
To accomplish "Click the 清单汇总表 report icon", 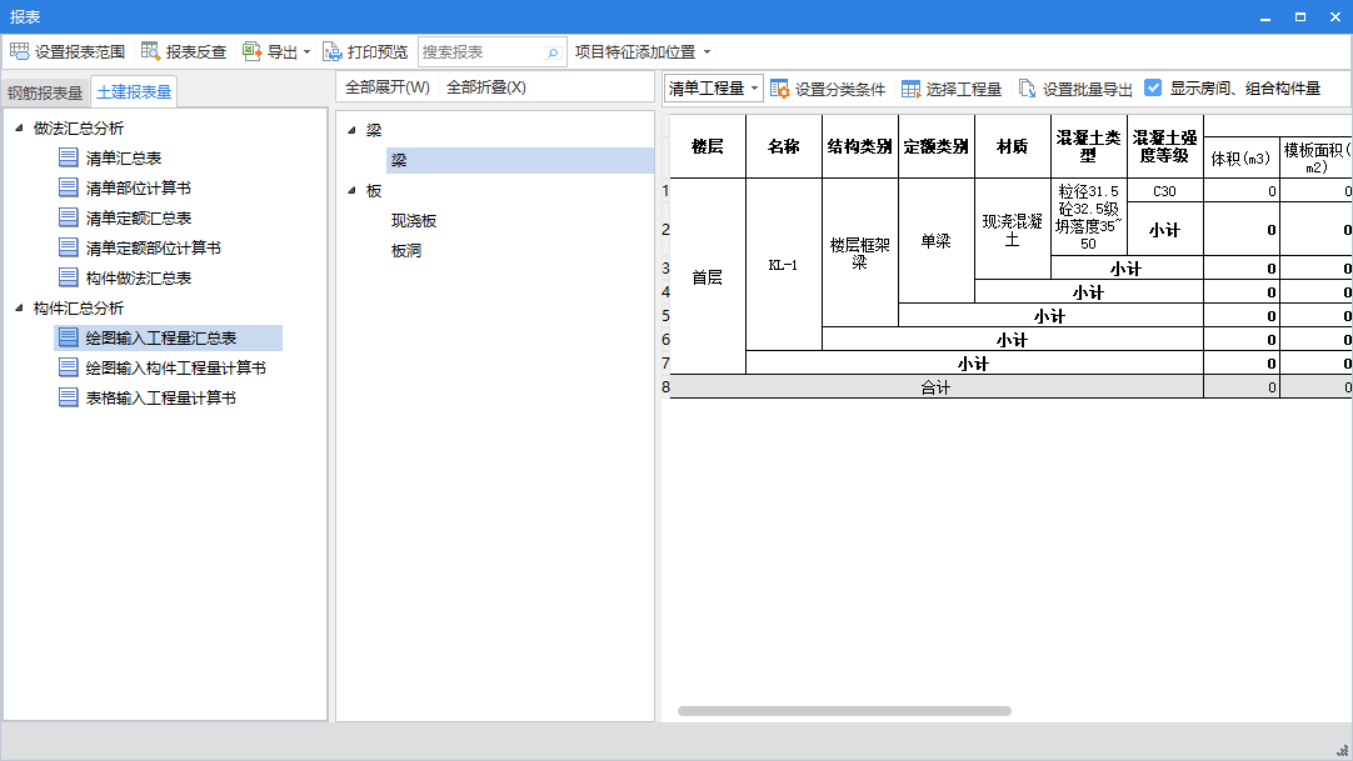I will [x=68, y=157].
